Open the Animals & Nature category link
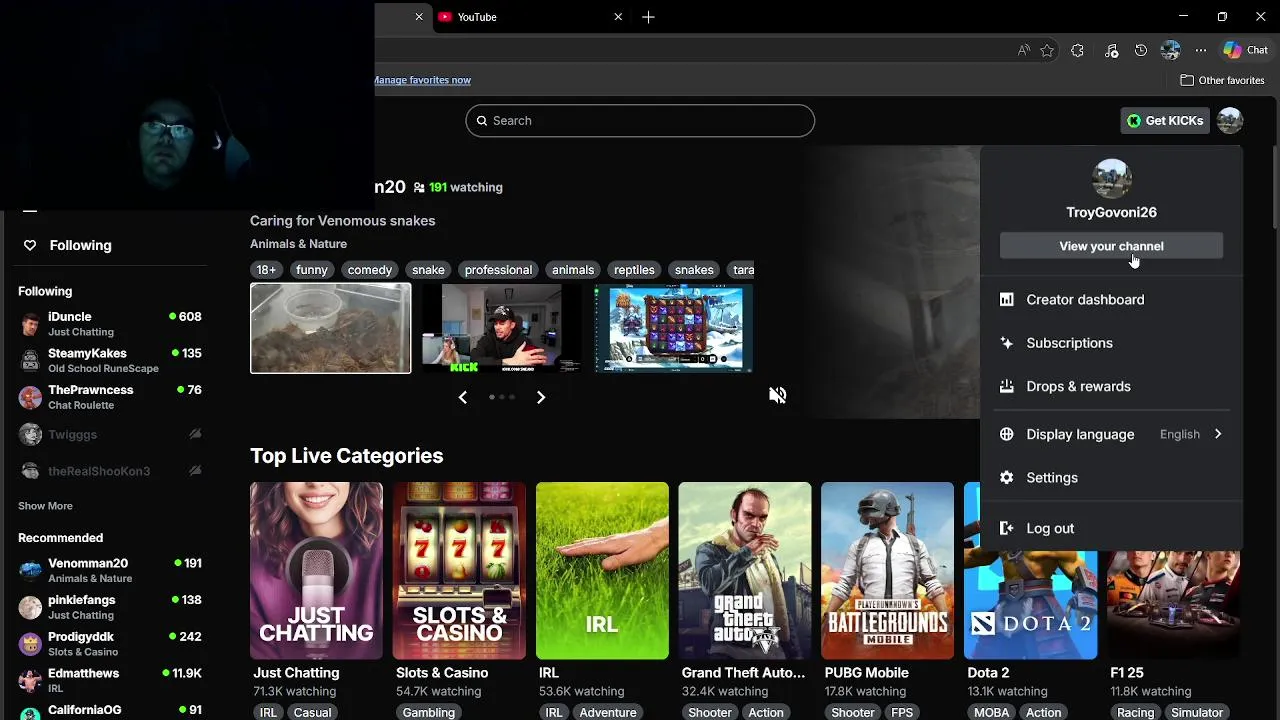This screenshot has height=720, width=1280. click(x=298, y=244)
